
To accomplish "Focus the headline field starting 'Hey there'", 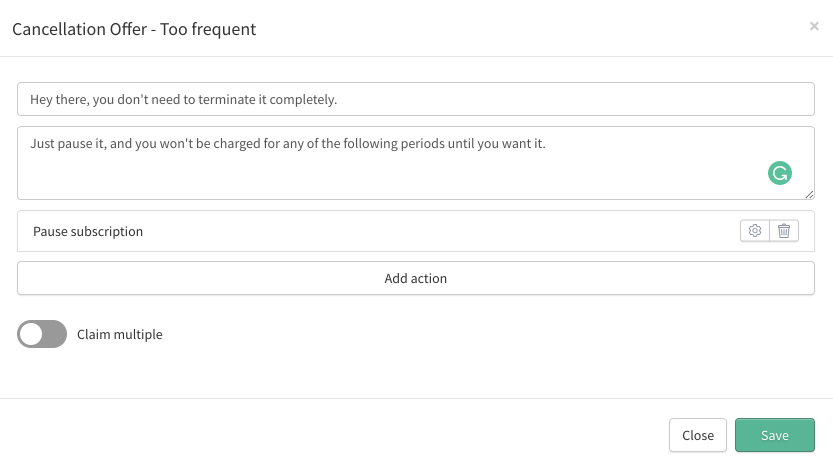I will (x=415, y=99).
